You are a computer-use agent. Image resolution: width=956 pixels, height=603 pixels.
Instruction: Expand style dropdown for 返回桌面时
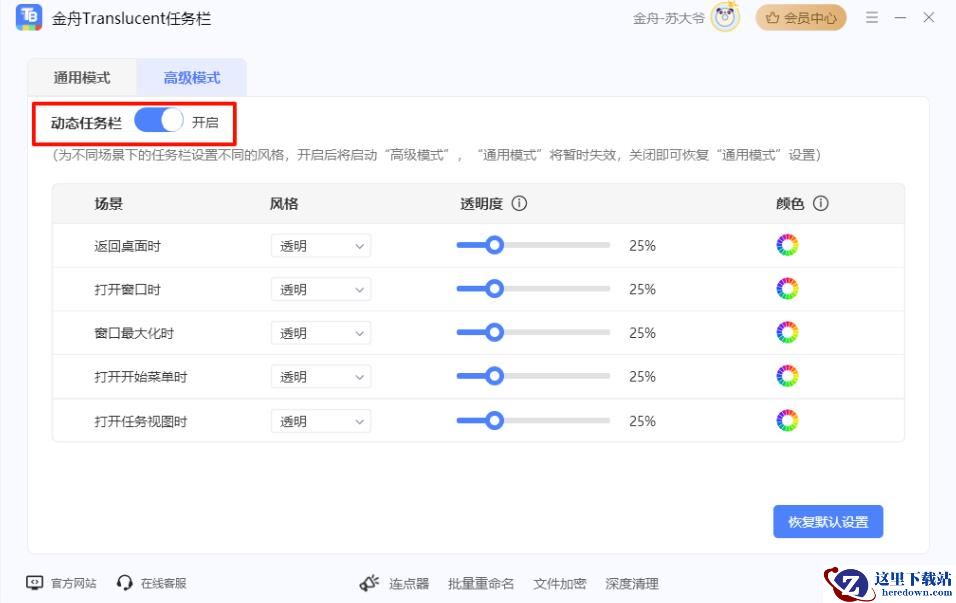point(321,246)
